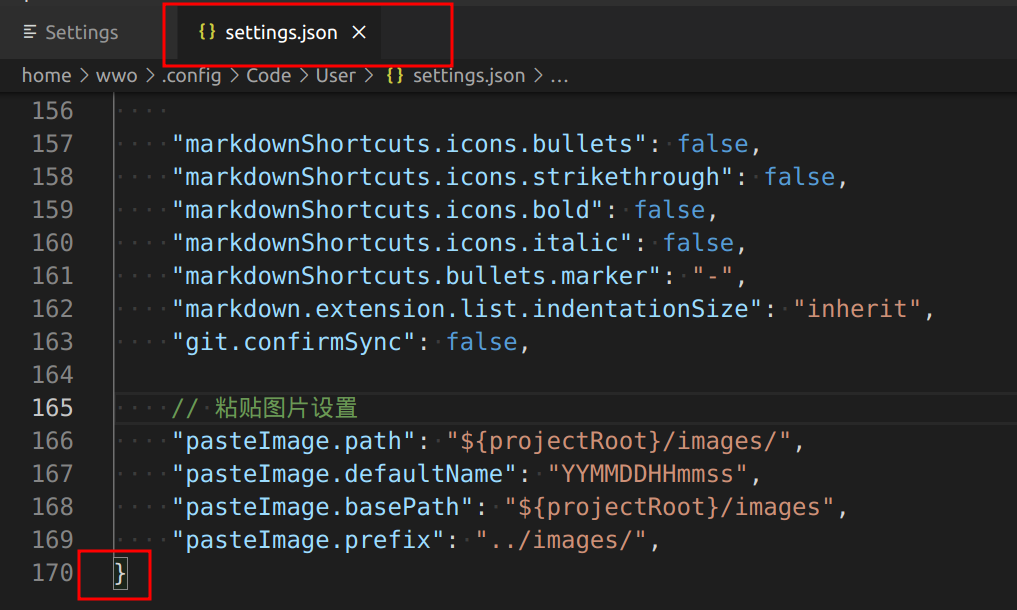
Task: Open the .config breadcrumb dropdown
Action: [191, 76]
